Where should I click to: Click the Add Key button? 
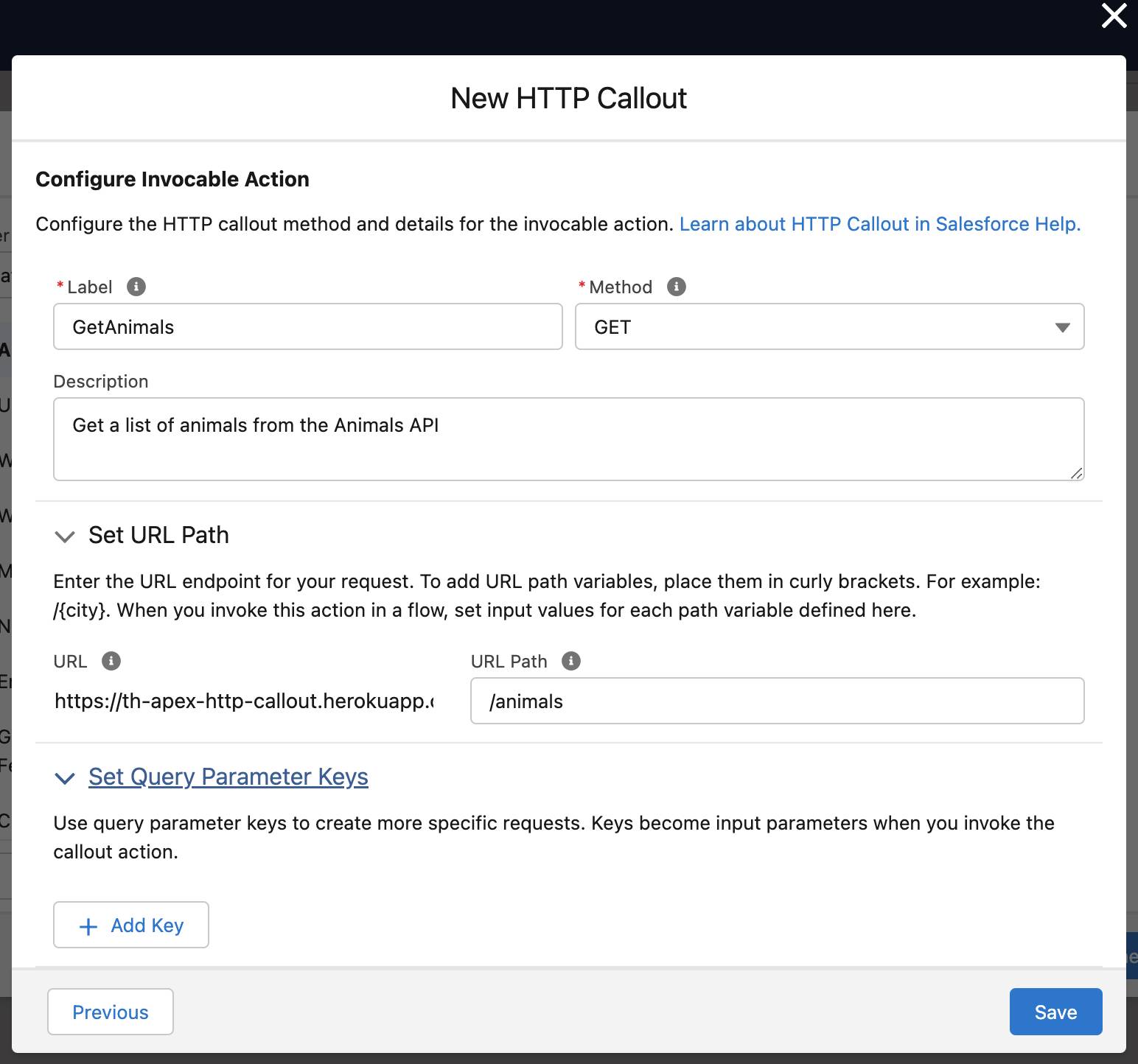point(130,925)
